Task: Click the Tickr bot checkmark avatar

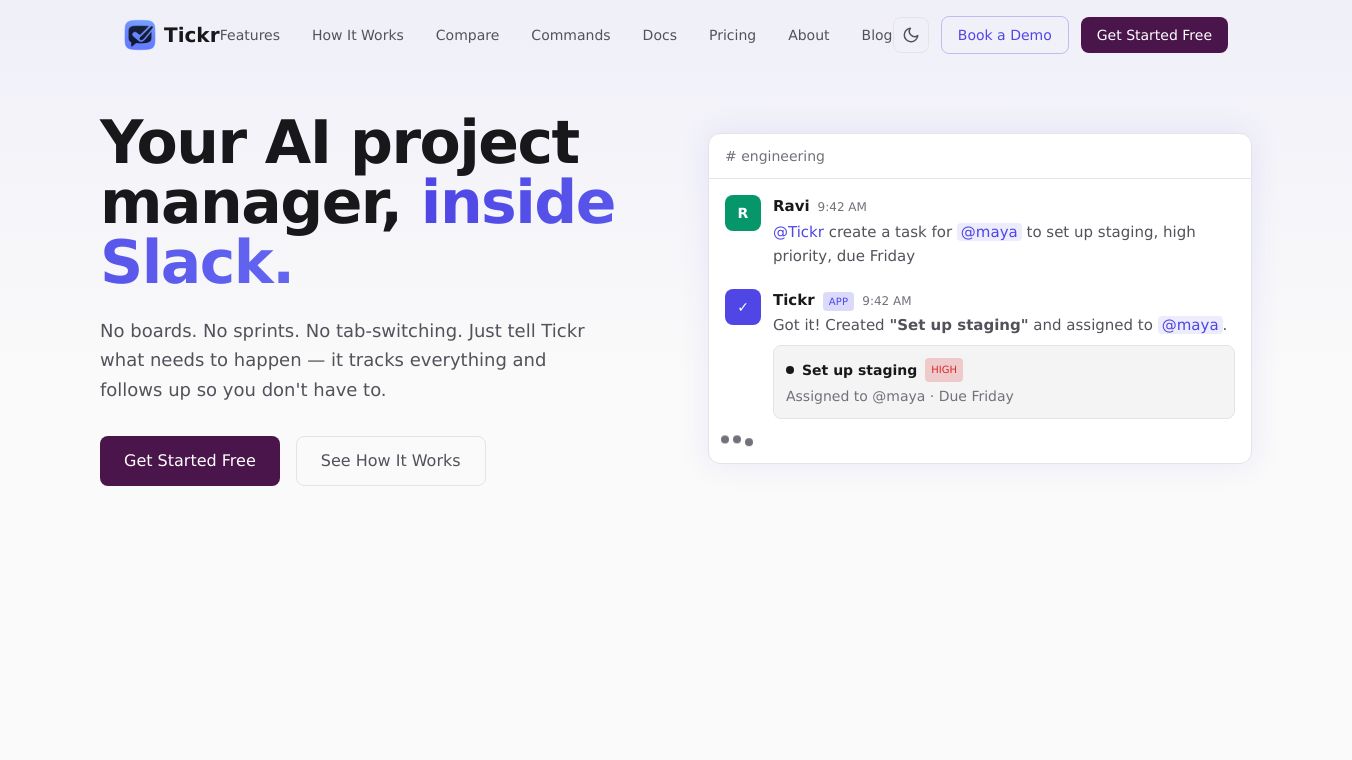Action: (743, 307)
